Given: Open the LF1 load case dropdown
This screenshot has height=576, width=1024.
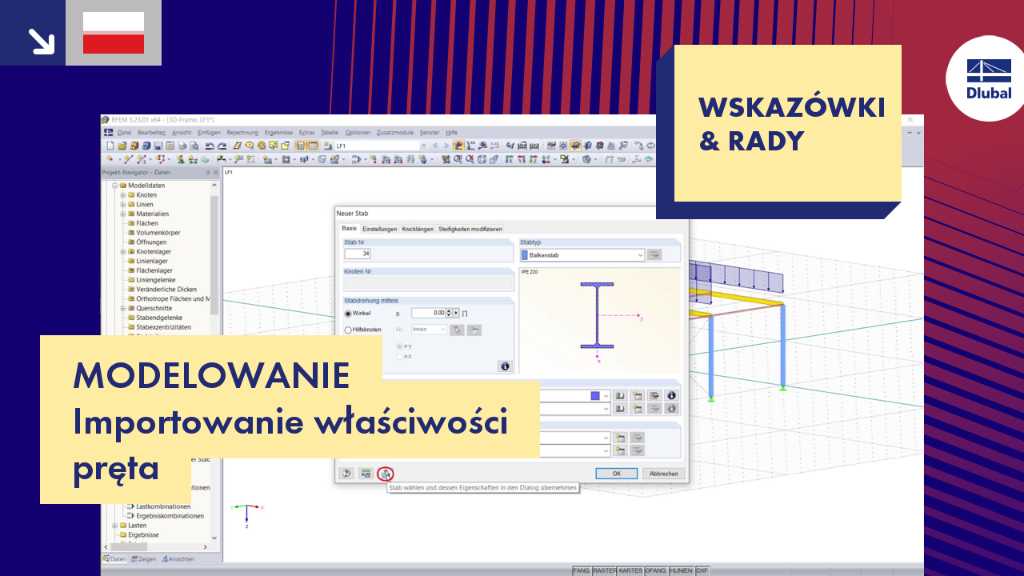Looking at the screenshot, I should coord(381,146).
